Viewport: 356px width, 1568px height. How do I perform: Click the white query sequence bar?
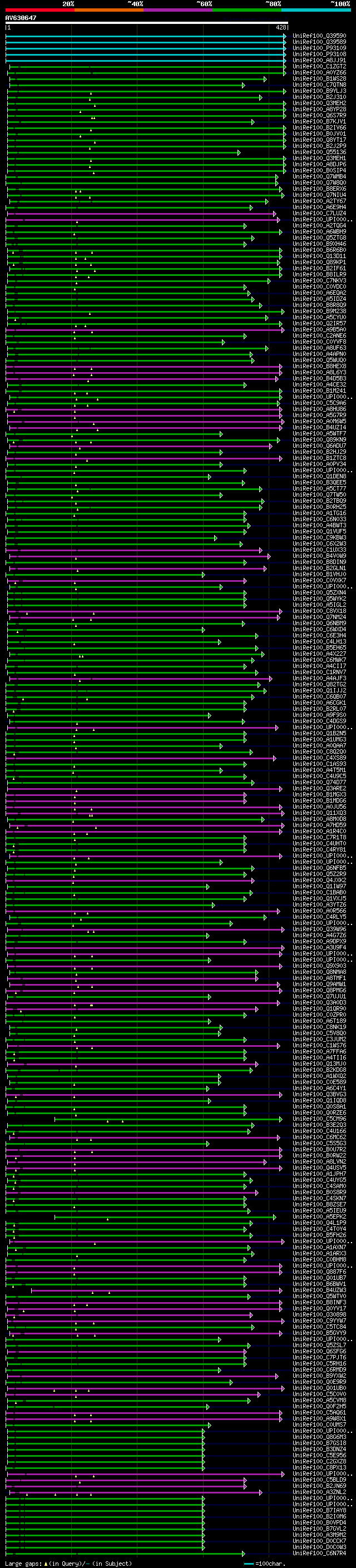click(147, 22)
